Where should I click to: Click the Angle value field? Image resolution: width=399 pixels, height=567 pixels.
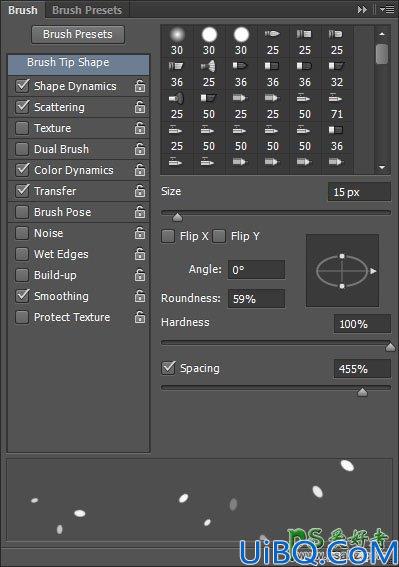[256, 270]
